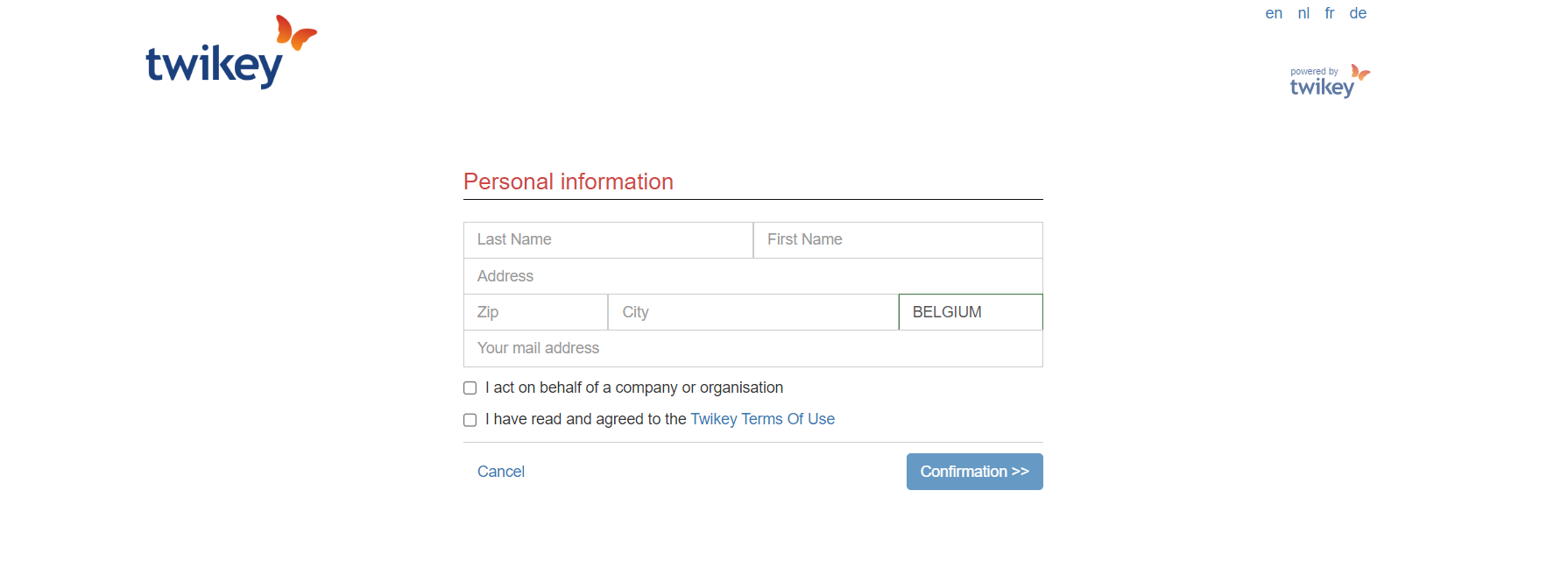Click the Cancel link
The height and width of the screenshot is (583, 1568).
tap(501, 472)
